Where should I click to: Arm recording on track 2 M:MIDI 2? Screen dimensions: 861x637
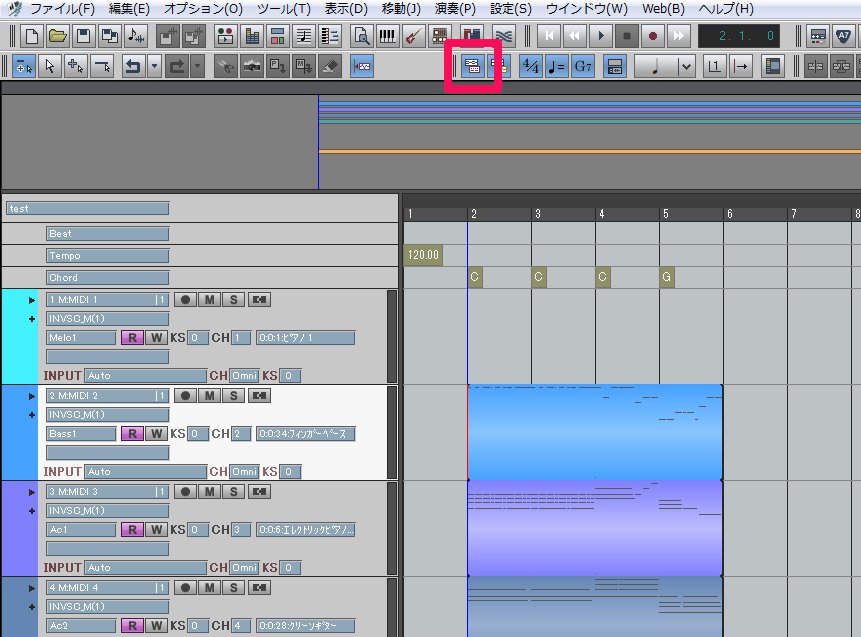pyautogui.click(x=186, y=396)
